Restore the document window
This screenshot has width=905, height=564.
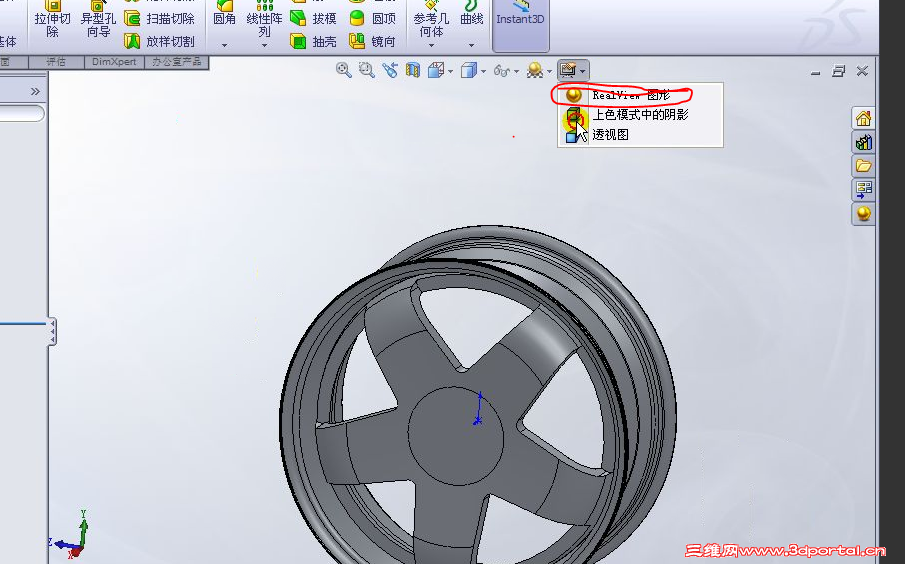(x=839, y=71)
